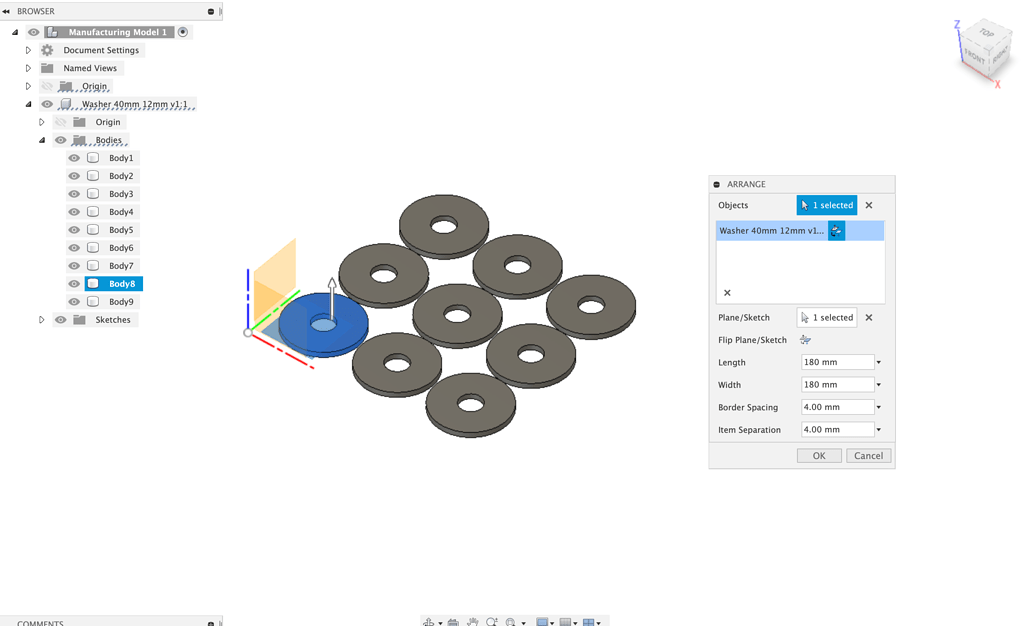1024x626 pixels.
Task: Open the Length value dropdown
Action: (877, 362)
